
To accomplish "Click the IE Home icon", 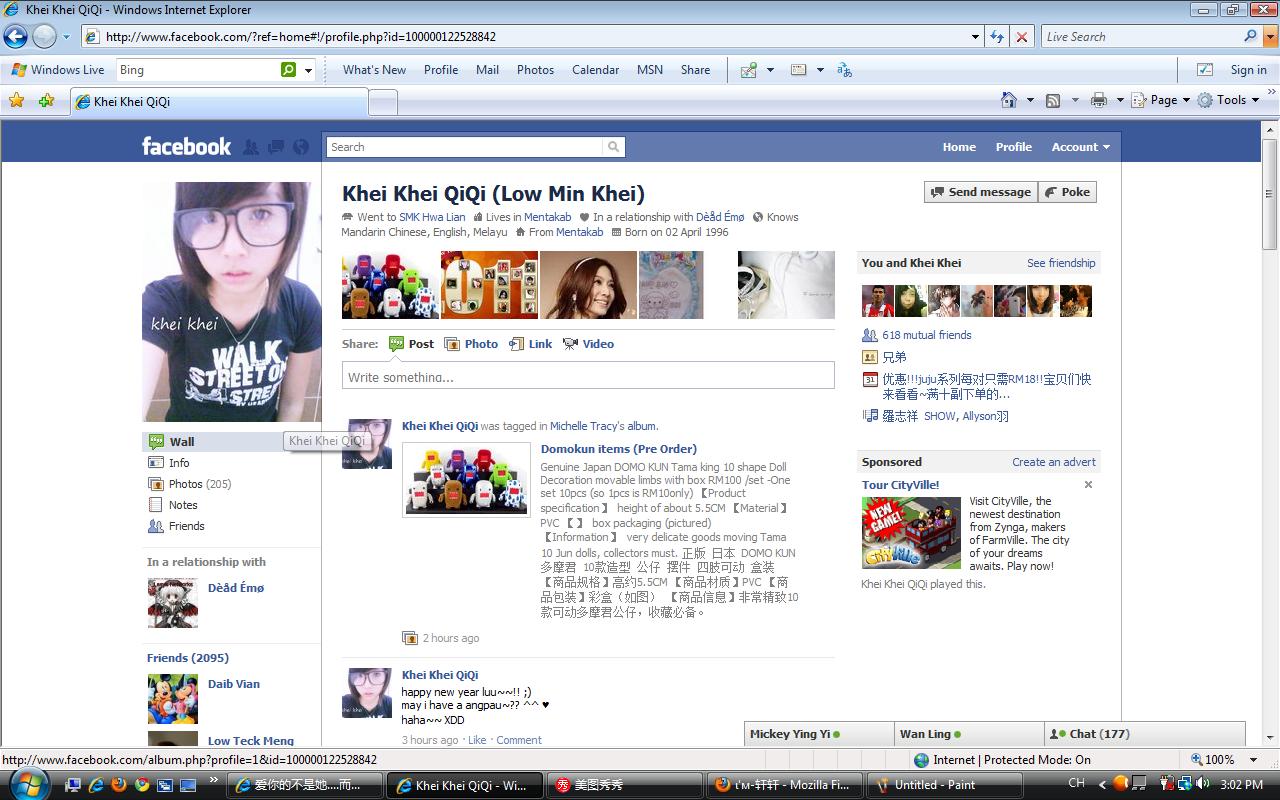I will pyautogui.click(x=1010, y=100).
